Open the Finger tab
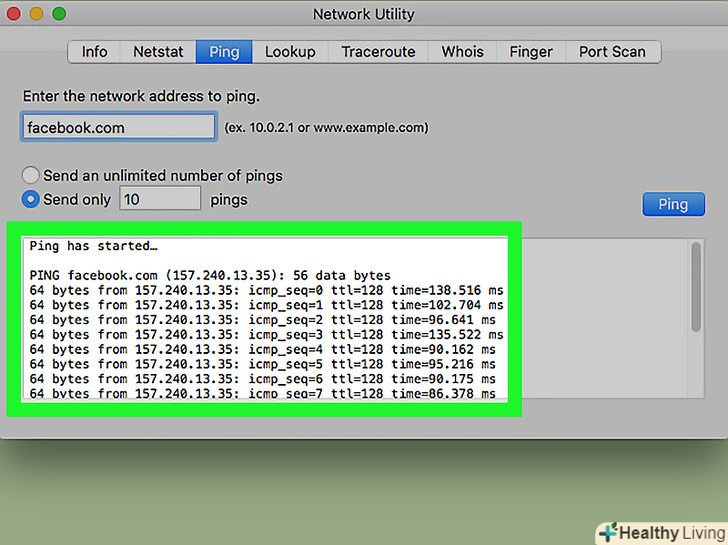Image resolution: width=728 pixels, height=545 pixels. 531,52
